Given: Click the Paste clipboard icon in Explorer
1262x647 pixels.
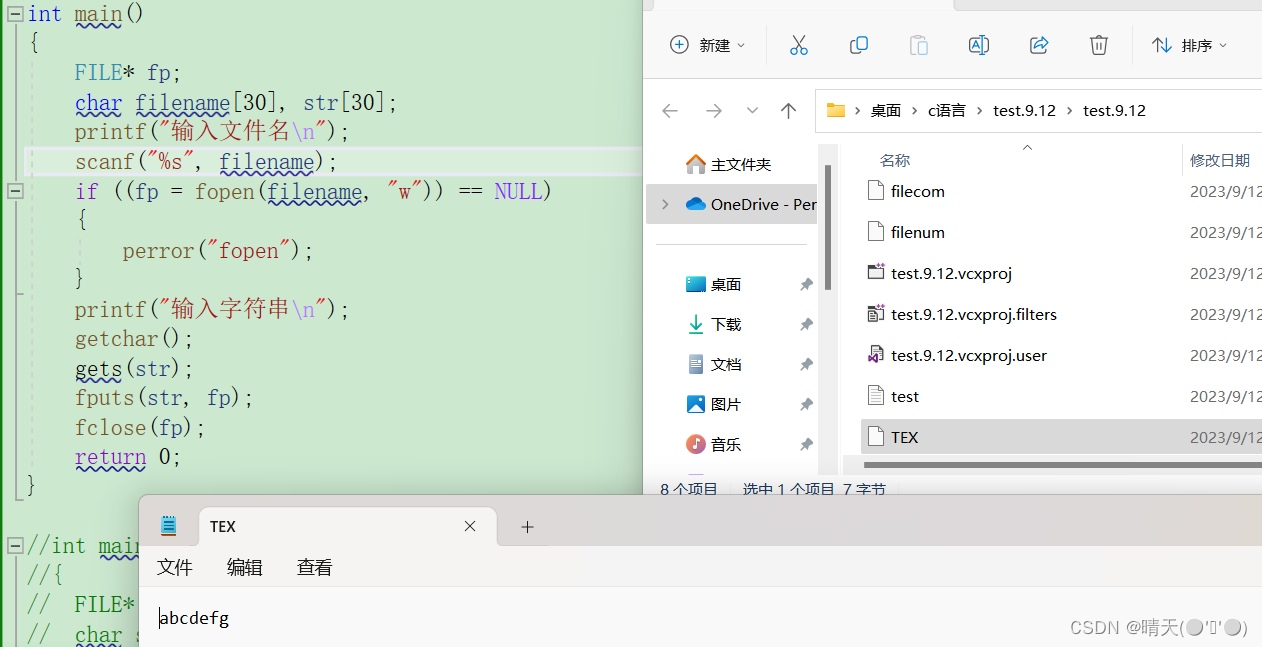Looking at the screenshot, I should [x=918, y=45].
